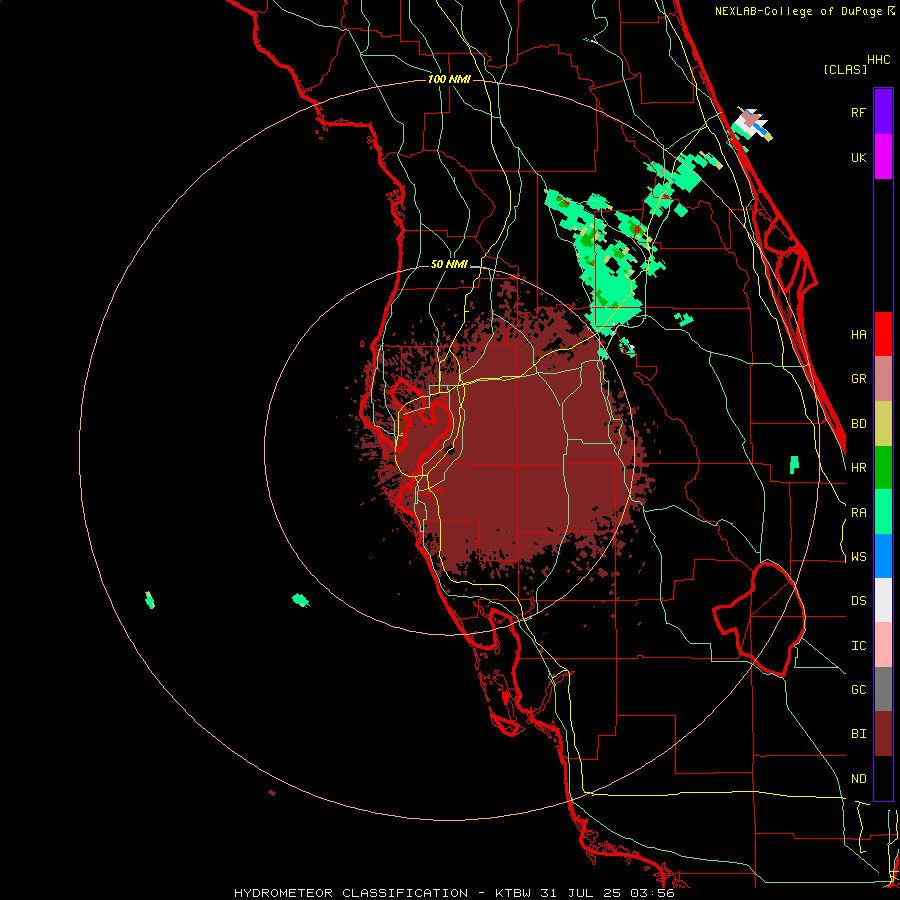Click the DS white legend swatch
The width and height of the screenshot is (900, 900).
point(883,600)
